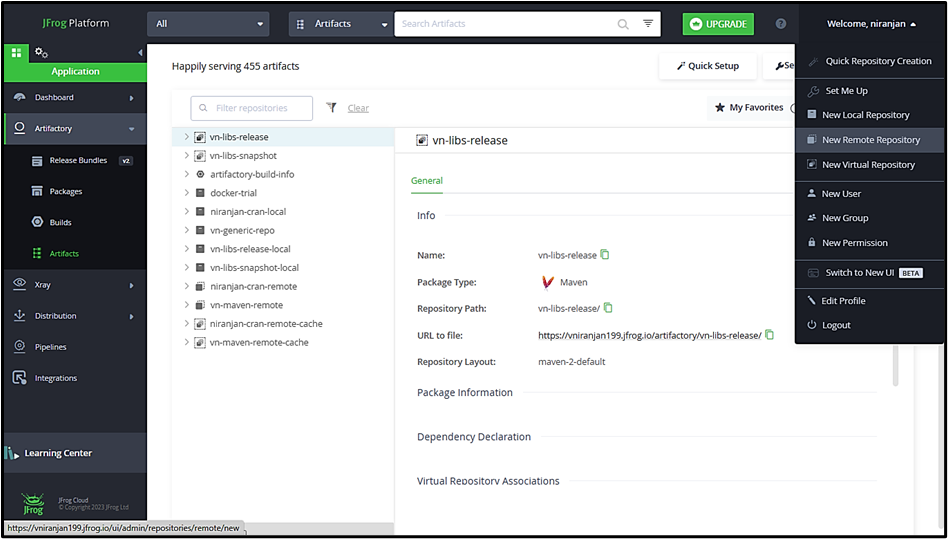The image size is (948, 539).
Task: Click the Release Bundles icon in sidebar
Action: coord(37,161)
